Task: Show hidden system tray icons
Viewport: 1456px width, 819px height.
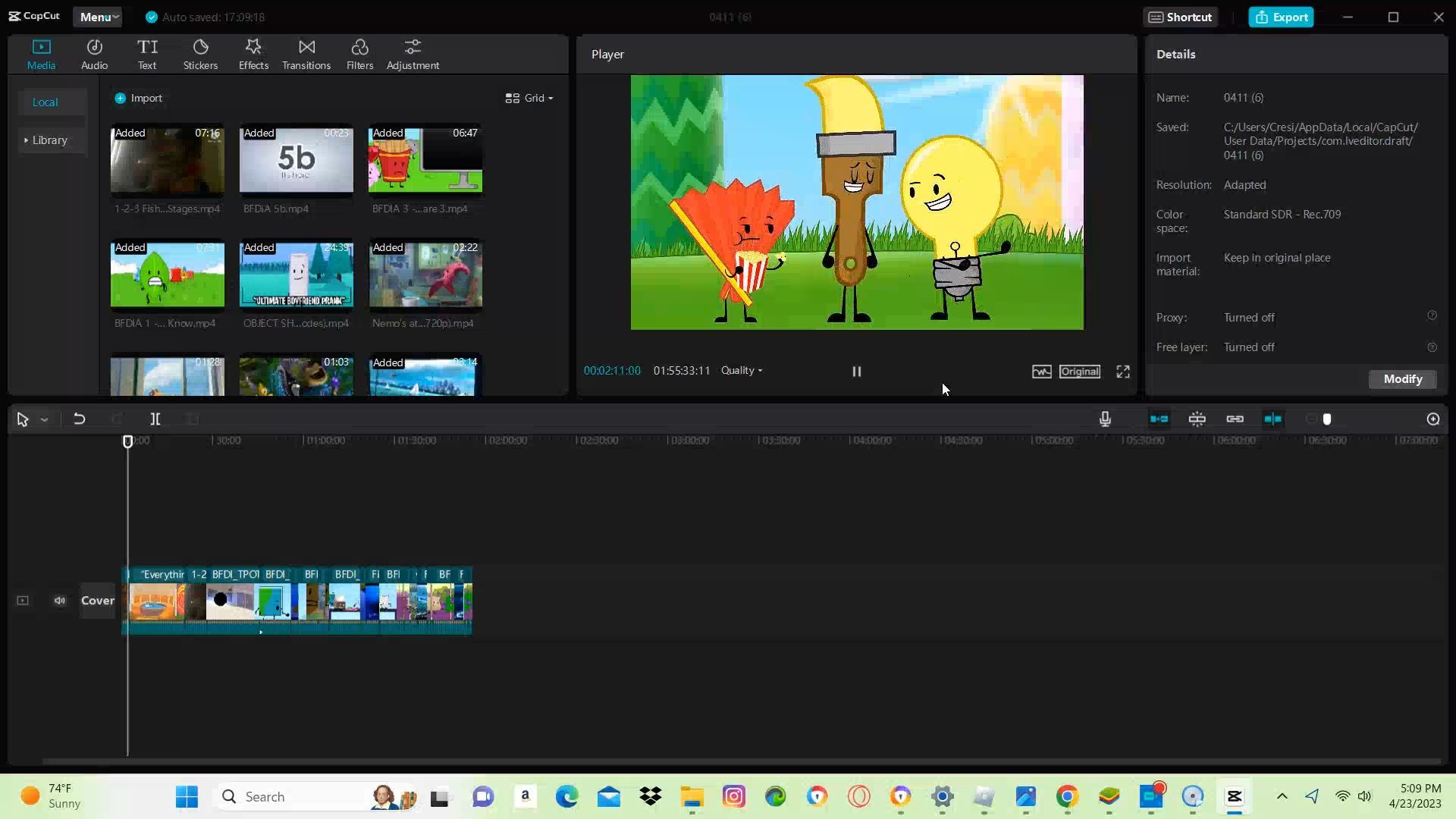Action: pyautogui.click(x=1282, y=796)
